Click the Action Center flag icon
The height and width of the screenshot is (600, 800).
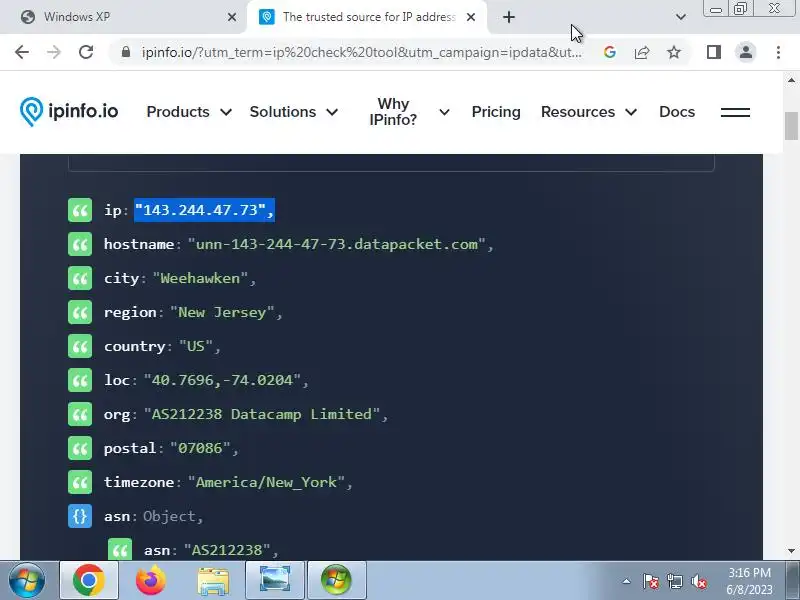point(651,581)
